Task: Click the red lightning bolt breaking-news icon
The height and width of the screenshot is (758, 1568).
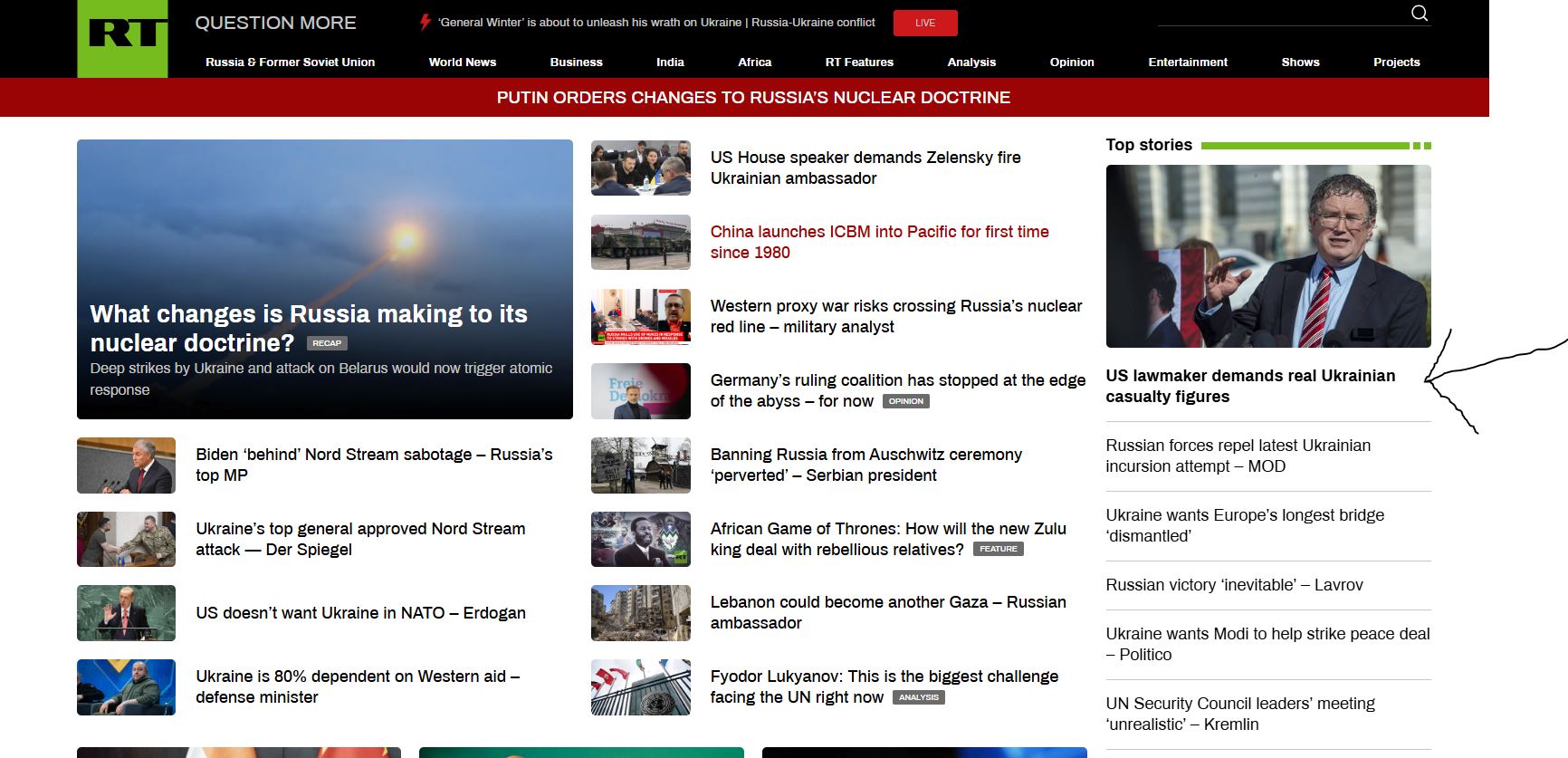Action: point(425,23)
